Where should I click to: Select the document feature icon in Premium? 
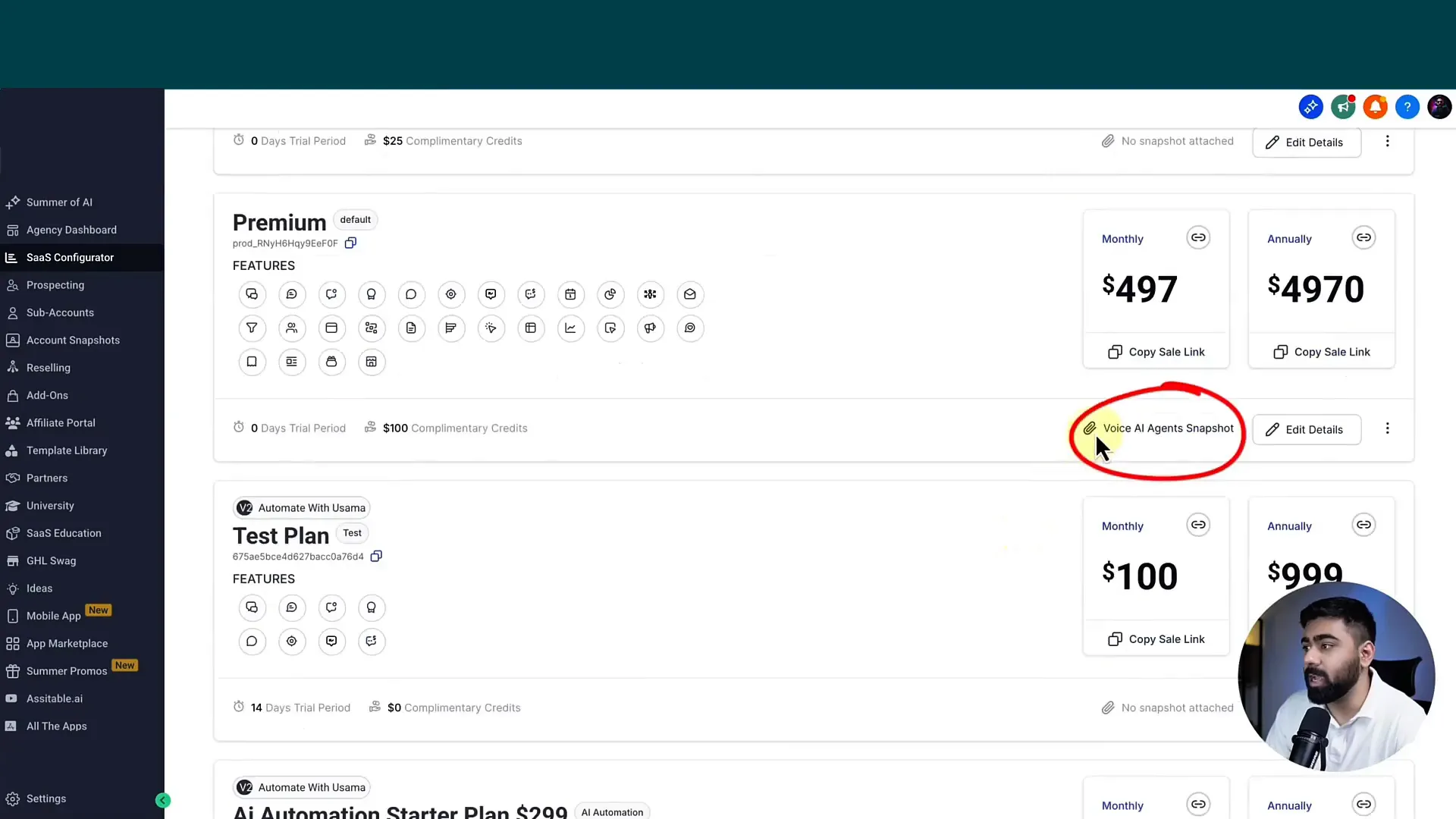click(411, 328)
